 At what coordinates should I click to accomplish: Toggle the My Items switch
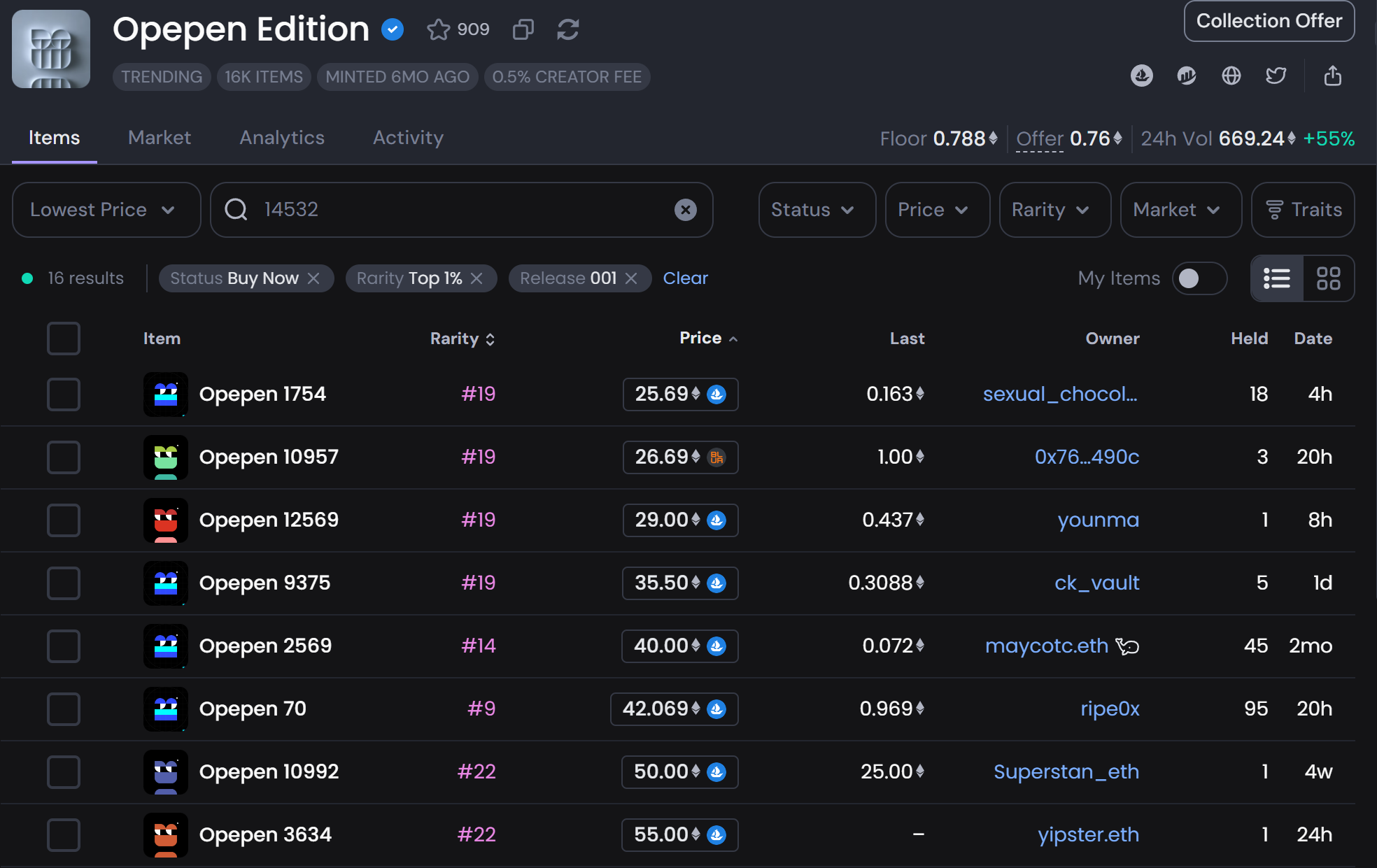coord(1199,278)
